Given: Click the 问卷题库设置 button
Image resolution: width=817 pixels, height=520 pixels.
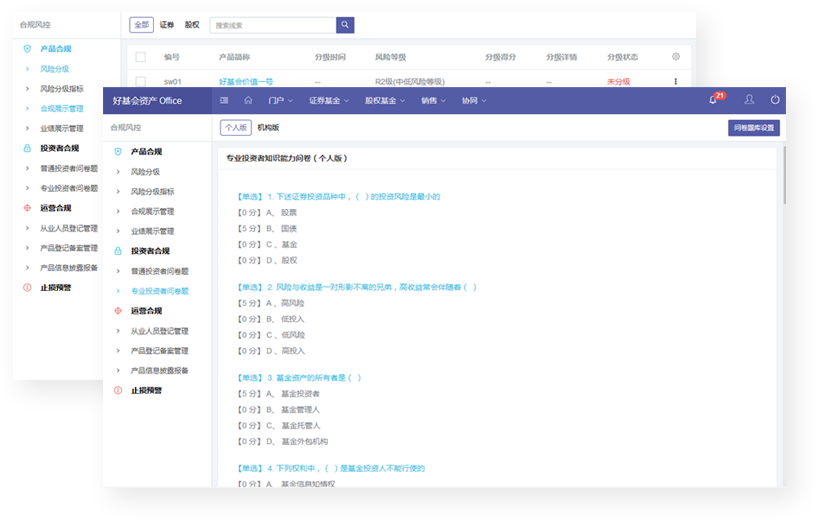Looking at the screenshot, I should point(753,128).
